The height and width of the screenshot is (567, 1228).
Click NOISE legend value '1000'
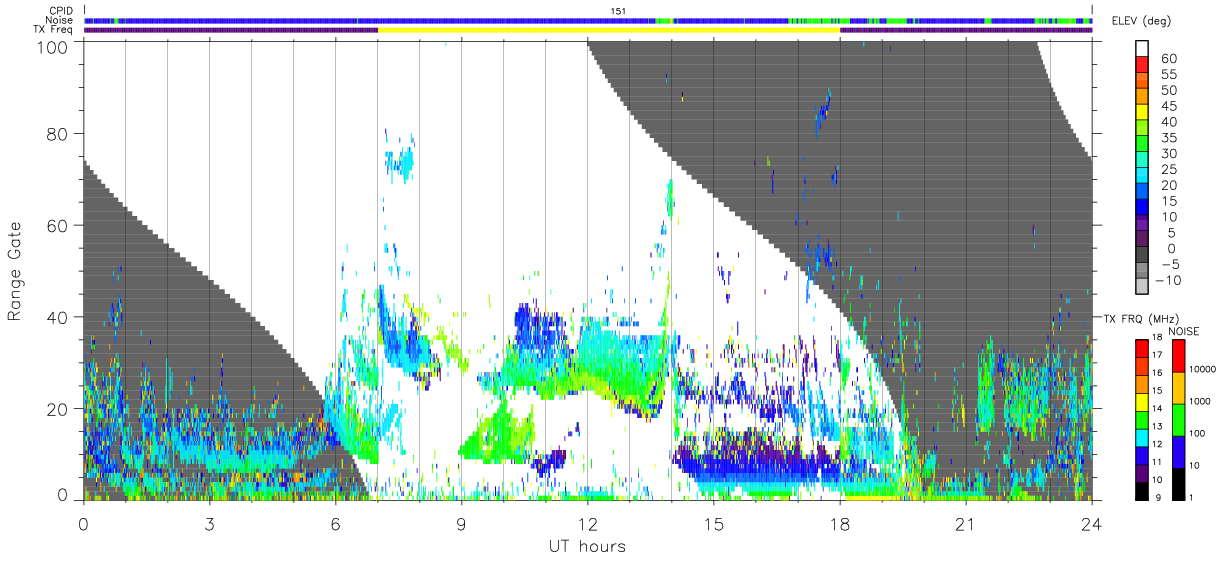(x=1201, y=402)
